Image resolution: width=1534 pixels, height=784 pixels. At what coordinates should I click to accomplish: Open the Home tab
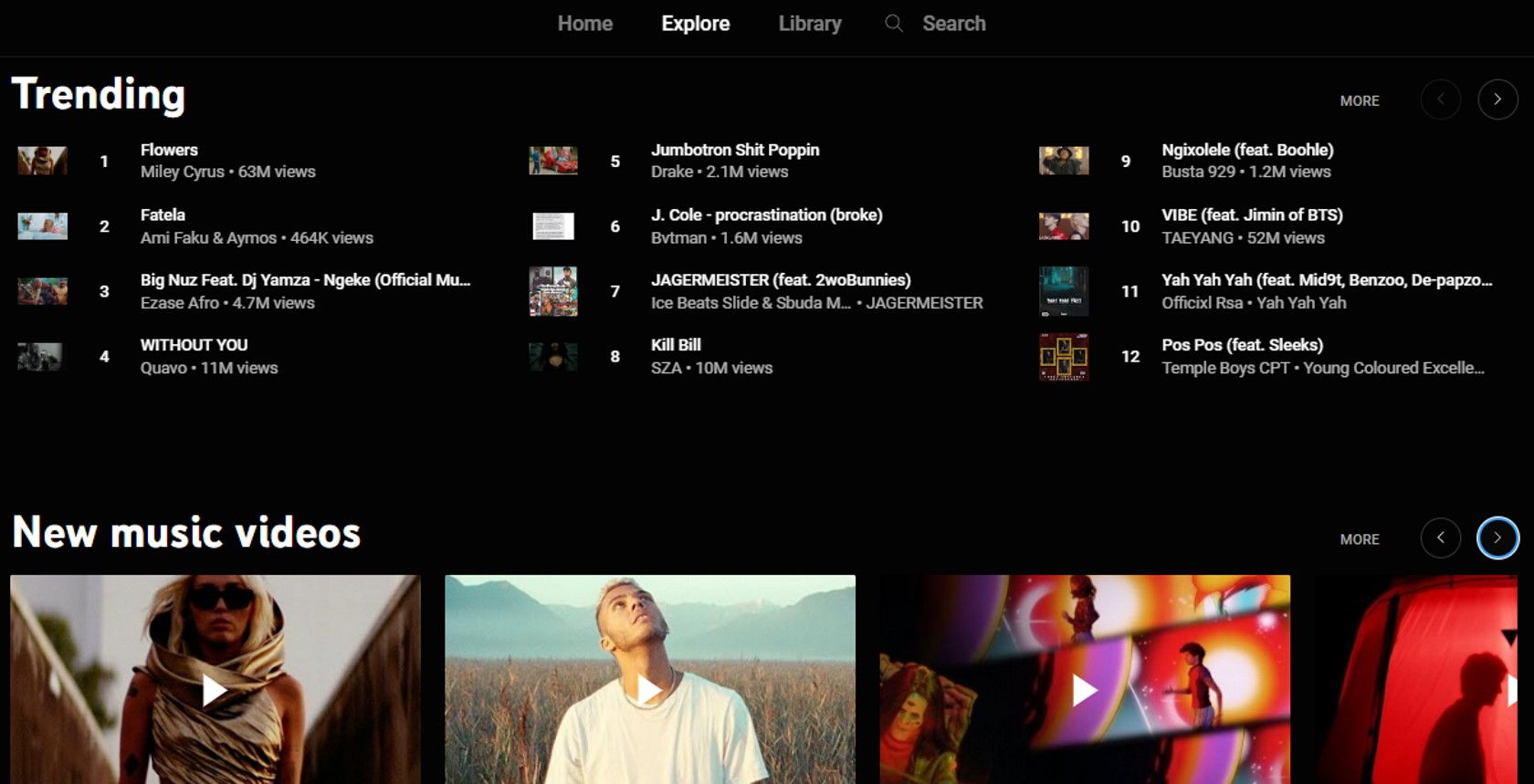585,24
